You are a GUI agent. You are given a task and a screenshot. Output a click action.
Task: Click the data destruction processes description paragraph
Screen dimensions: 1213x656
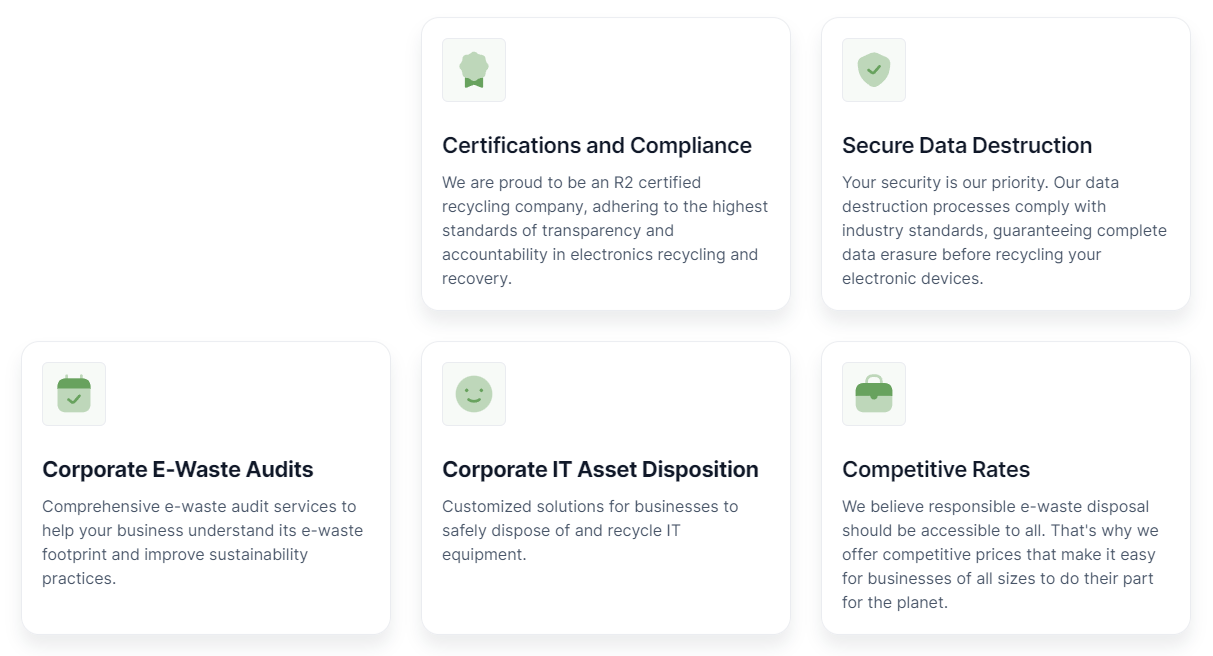[x=1004, y=230]
